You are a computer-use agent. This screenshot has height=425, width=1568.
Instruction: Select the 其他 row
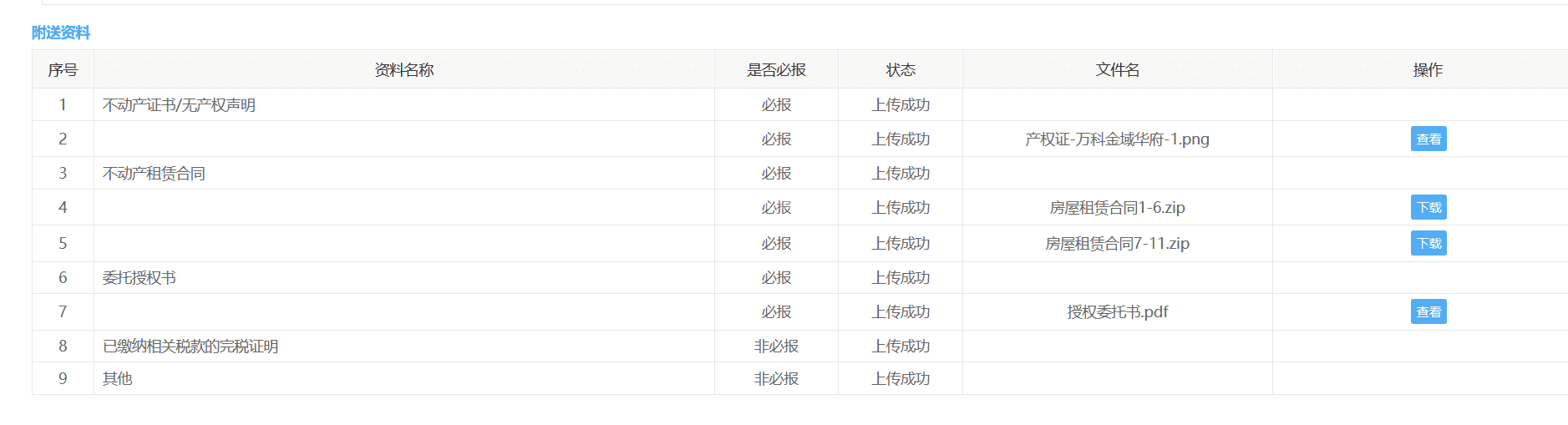117,378
